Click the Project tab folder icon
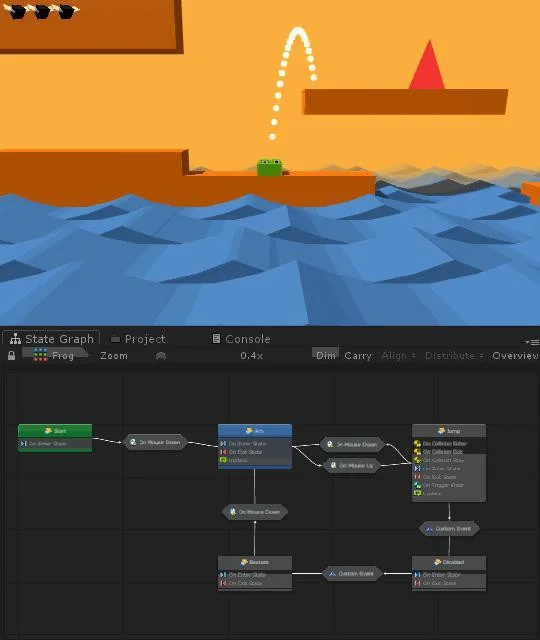Image resolution: width=540 pixels, height=640 pixels. pyautogui.click(x=116, y=339)
